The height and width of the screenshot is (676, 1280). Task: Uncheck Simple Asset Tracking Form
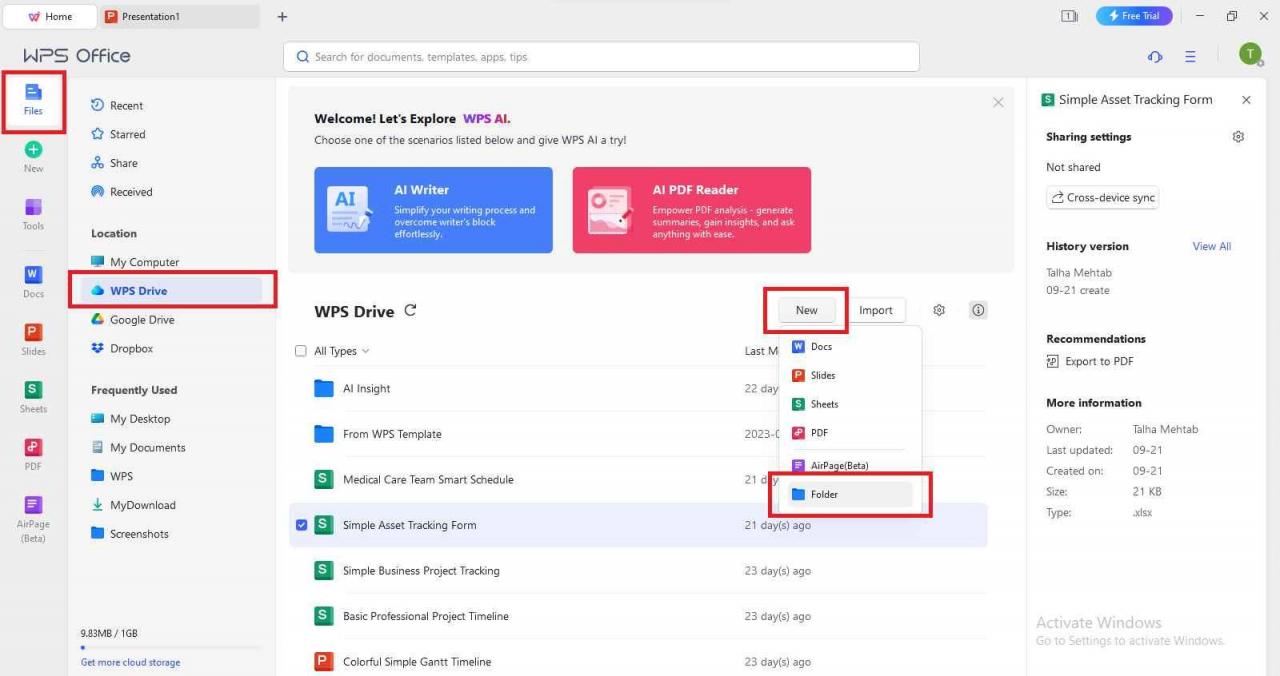[301, 524]
